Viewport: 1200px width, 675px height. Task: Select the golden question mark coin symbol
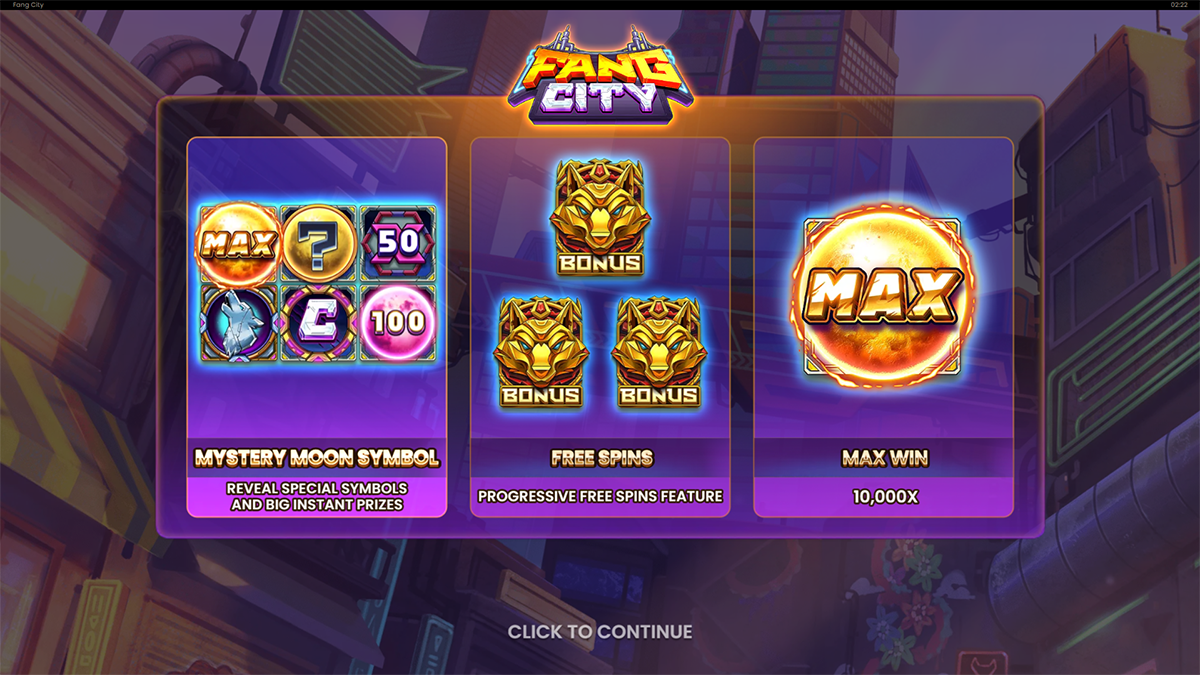319,245
